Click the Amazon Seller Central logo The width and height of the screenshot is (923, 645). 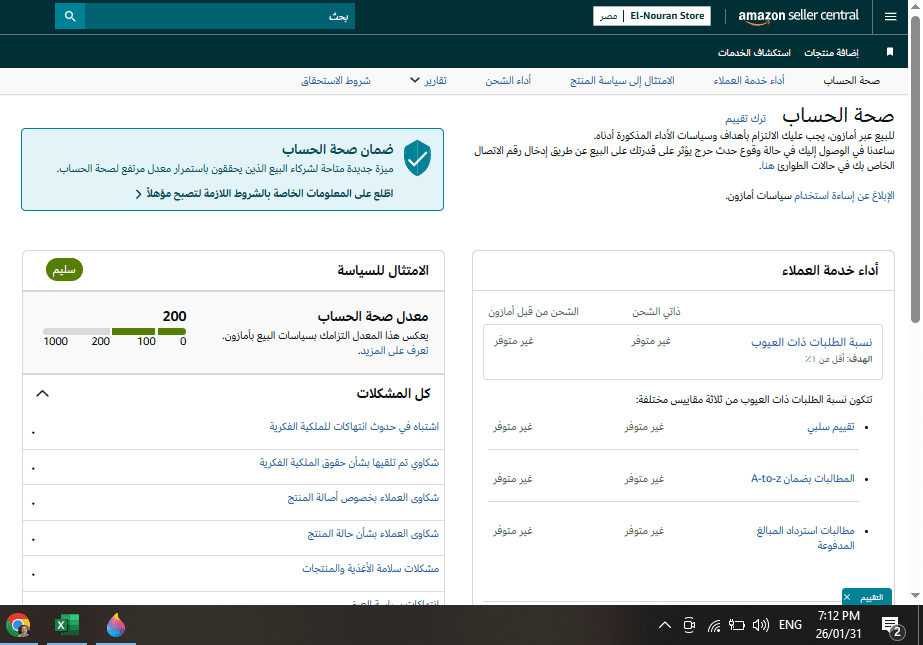pos(798,16)
